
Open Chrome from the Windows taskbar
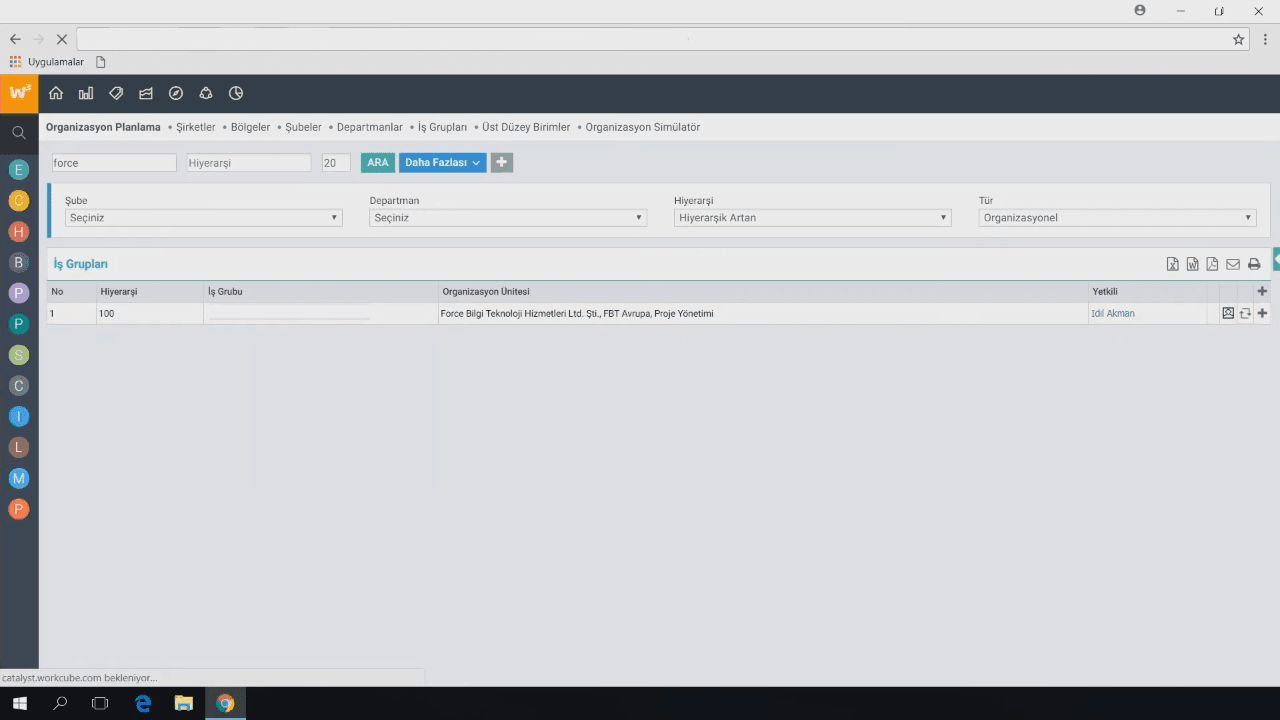pos(225,703)
